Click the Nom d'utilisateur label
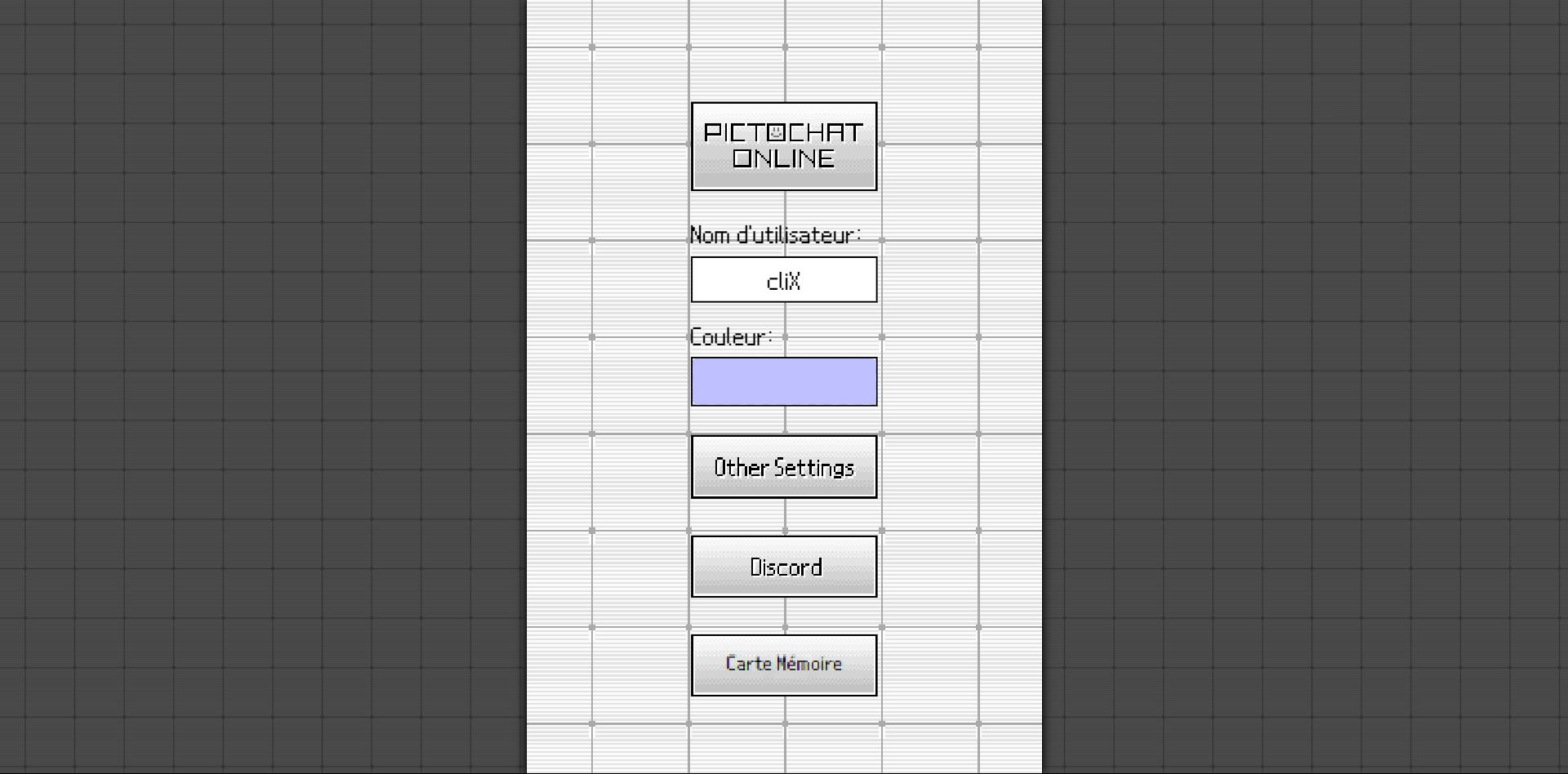Viewport: 1568px width, 774px height. (x=775, y=235)
